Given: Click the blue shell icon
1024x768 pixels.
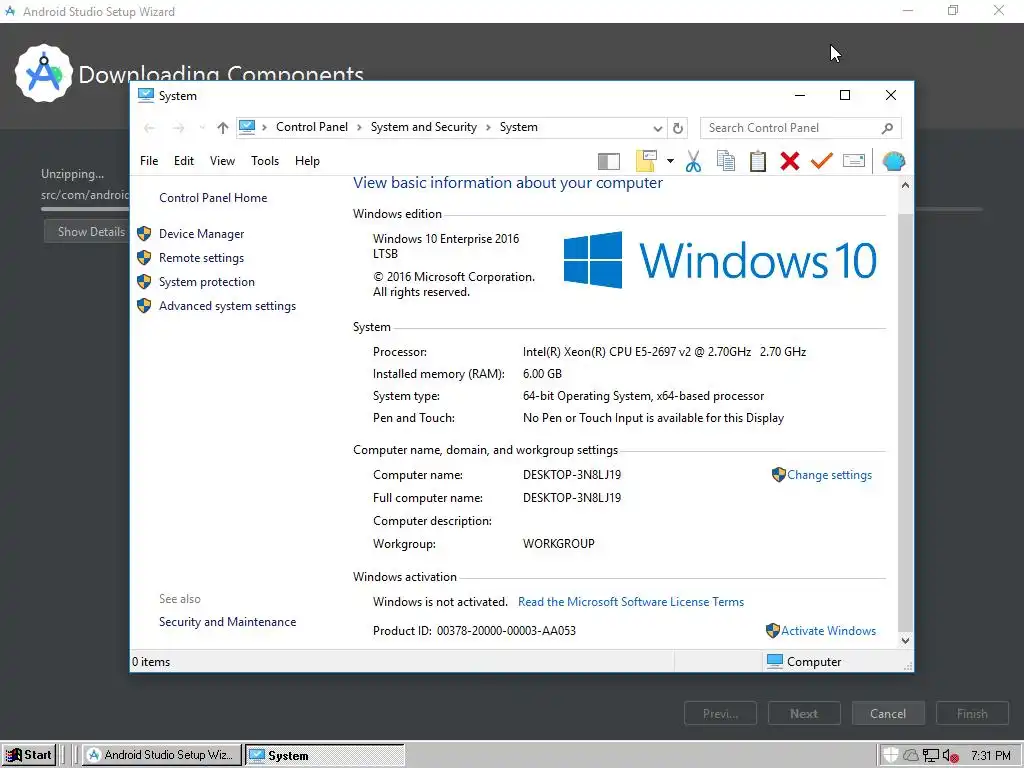Looking at the screenshot, I should [x=893, y=161].
